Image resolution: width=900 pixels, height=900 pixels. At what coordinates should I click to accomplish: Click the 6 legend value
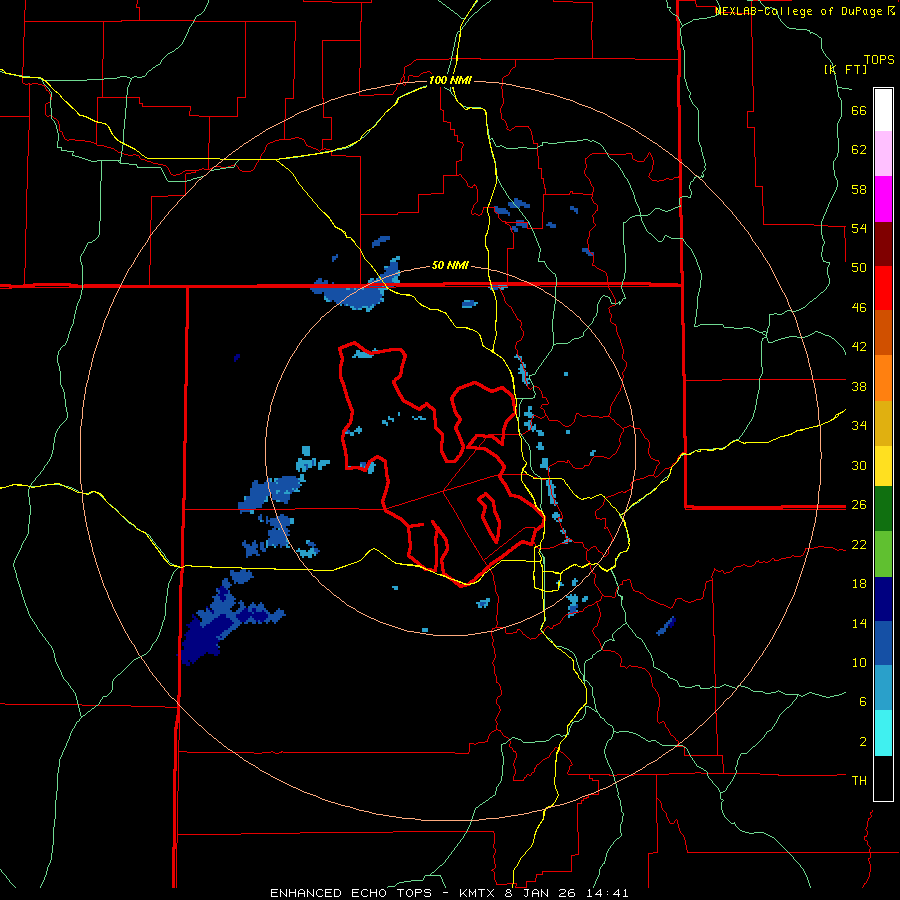[862, 702]
